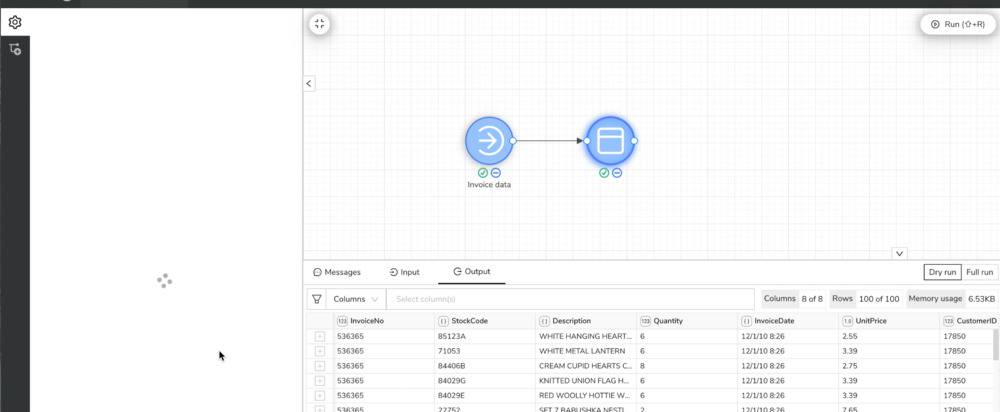1000x412 pixels.
Task: Click the Quantity column header
Action: (687, 321)
